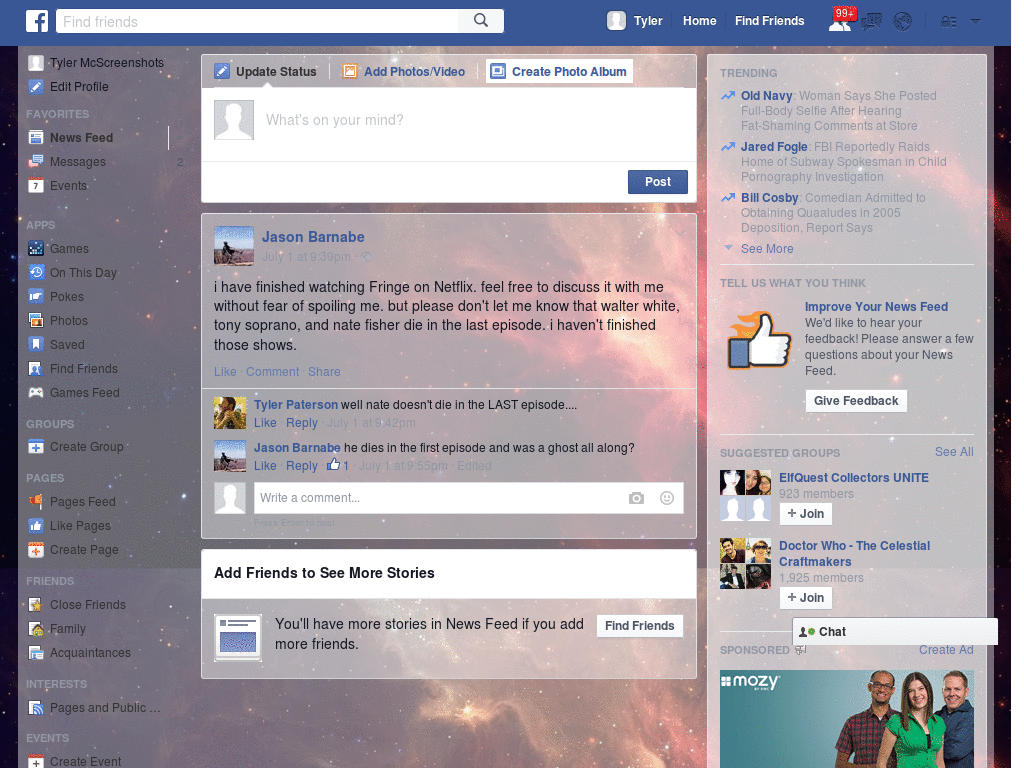The width and height of the screenshot is (1024, 768).
Task: Click the Events calendar icon
Action: (36, 185)
